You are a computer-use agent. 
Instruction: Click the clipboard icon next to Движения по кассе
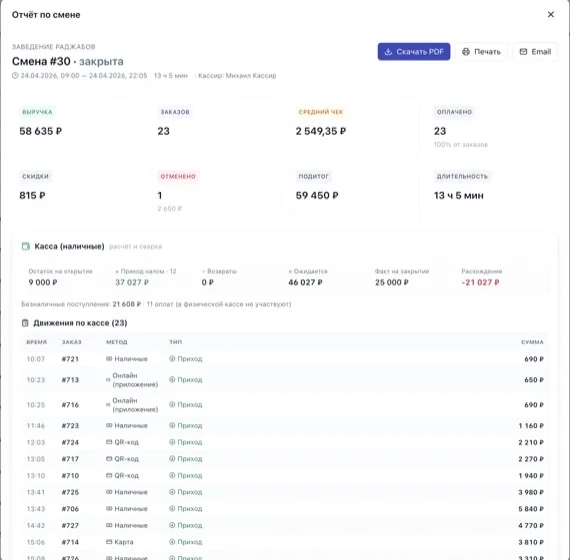[x=25, y=323]
